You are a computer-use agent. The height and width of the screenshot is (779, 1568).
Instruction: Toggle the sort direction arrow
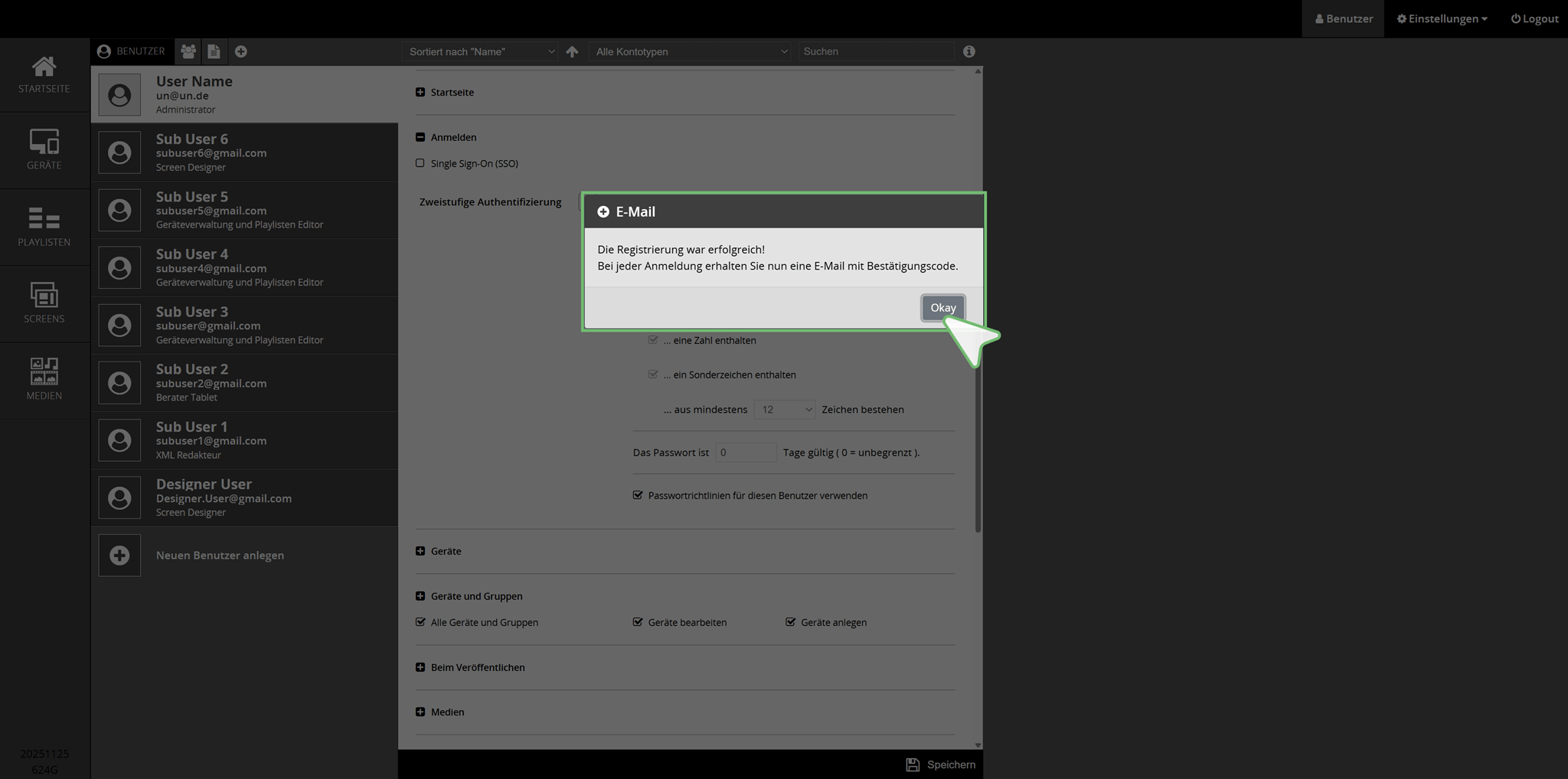572,51
